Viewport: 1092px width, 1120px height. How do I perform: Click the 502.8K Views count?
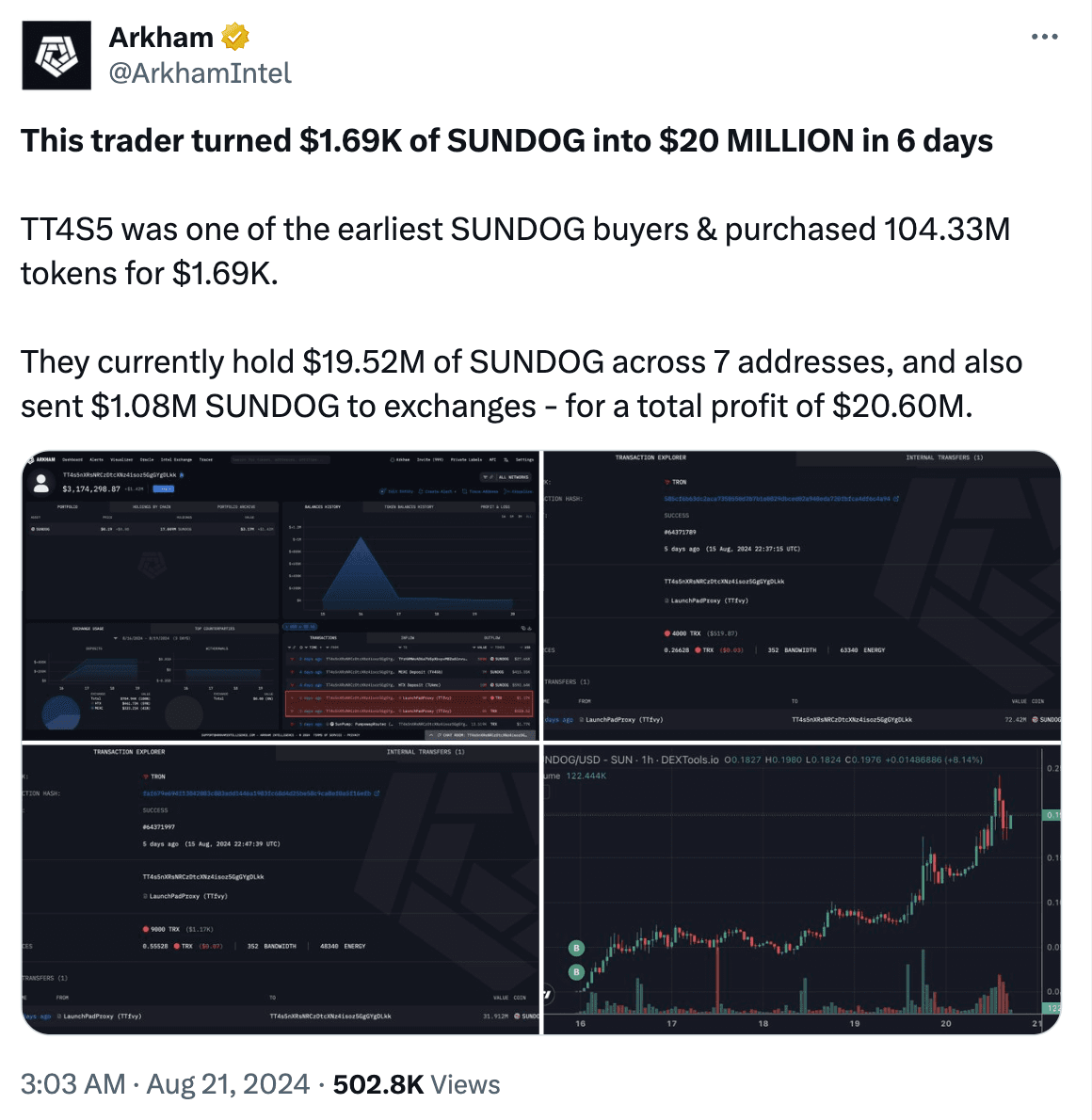tap(416, 1084)
